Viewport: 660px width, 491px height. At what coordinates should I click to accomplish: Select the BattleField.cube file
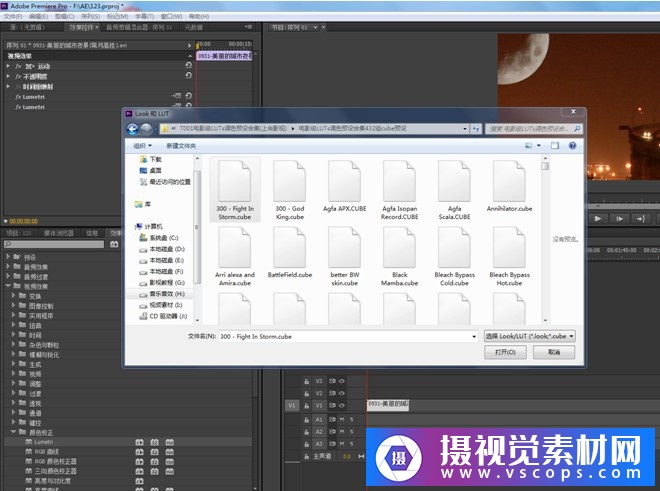(290, 247)
